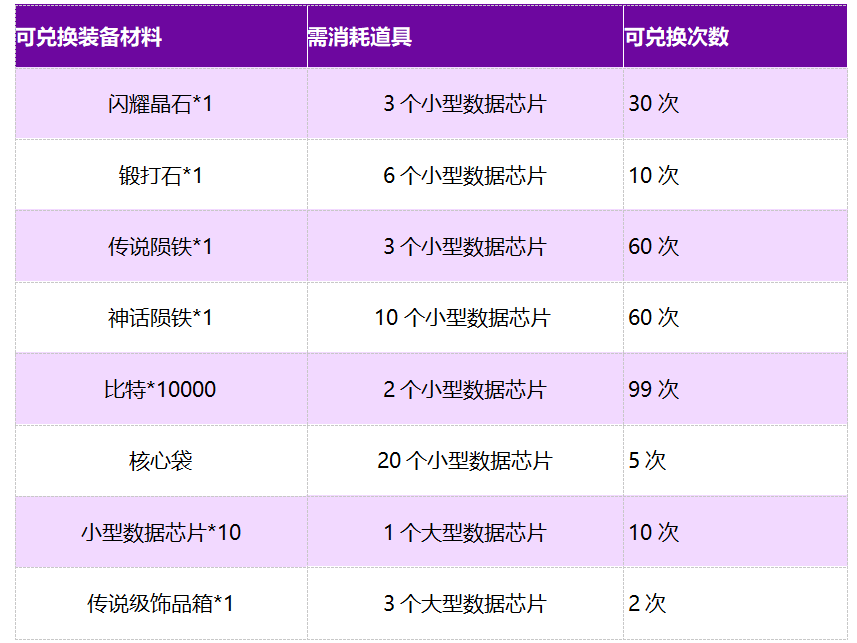
Task: Select the cell 锻打石*1
Action: point(161,176)
